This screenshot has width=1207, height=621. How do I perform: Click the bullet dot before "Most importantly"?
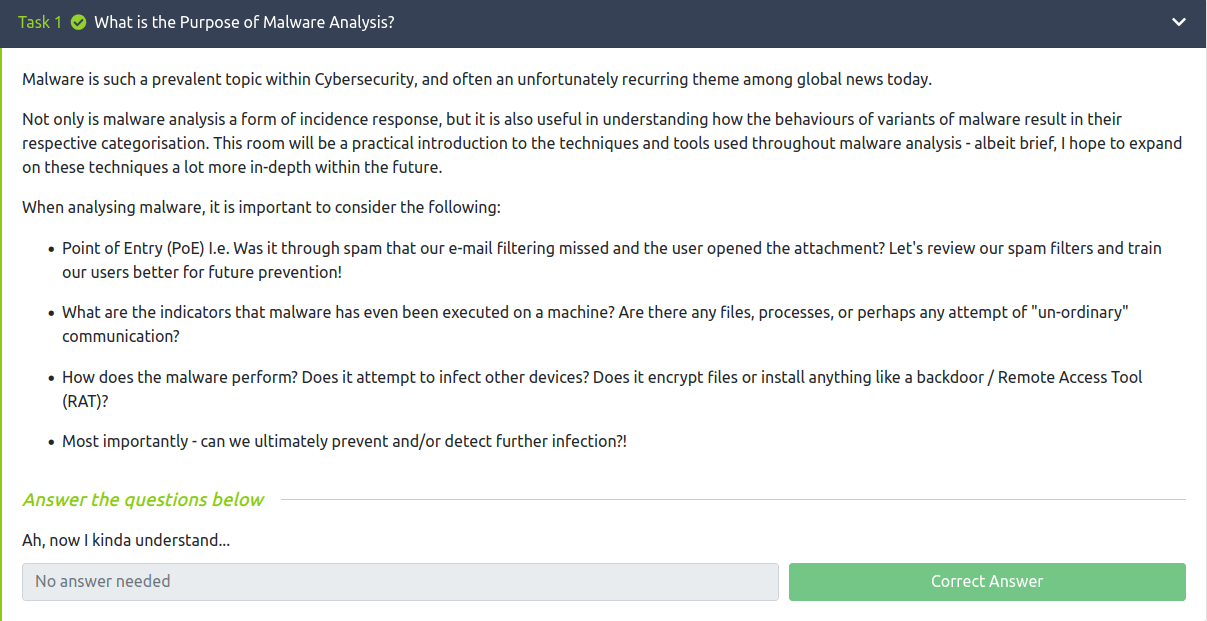point(51,442)
